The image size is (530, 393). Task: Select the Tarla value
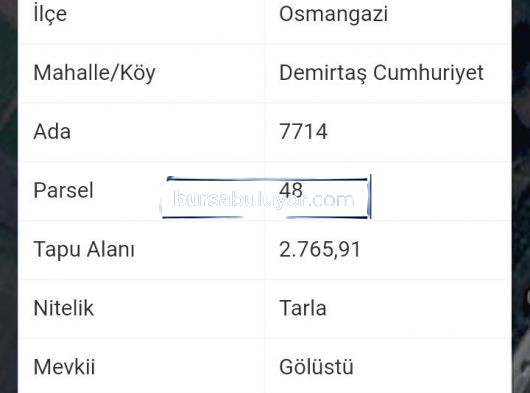pos(303,308)
